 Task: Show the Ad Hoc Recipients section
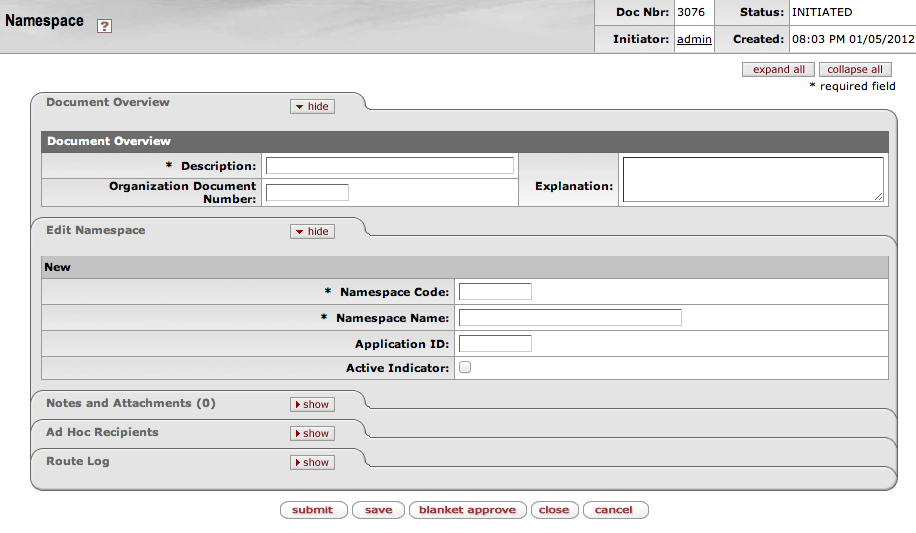[x=312, y=433]
